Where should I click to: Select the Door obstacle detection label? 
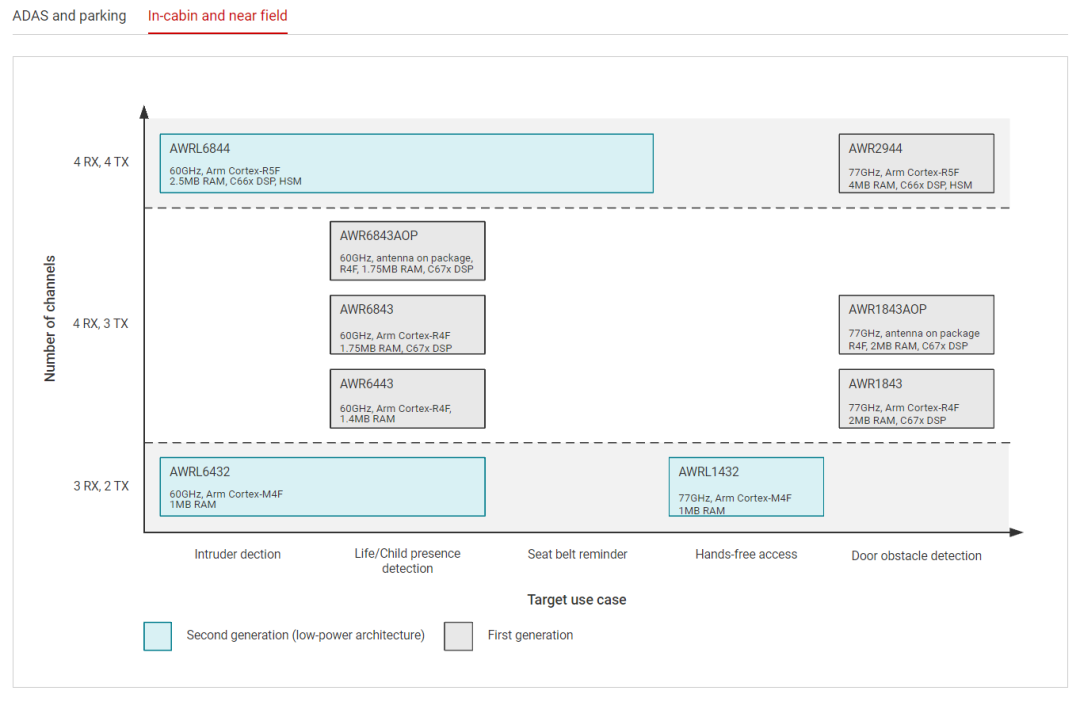(916, 556)
